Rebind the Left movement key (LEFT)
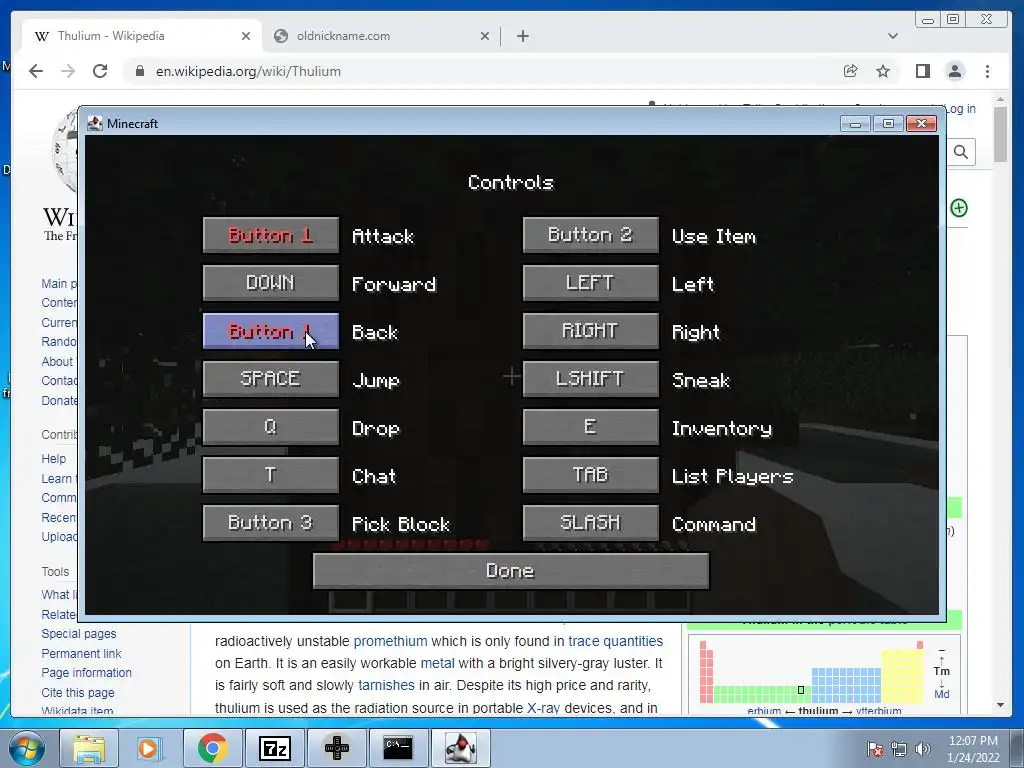1024x768 pixels. (x=590, y=283)
